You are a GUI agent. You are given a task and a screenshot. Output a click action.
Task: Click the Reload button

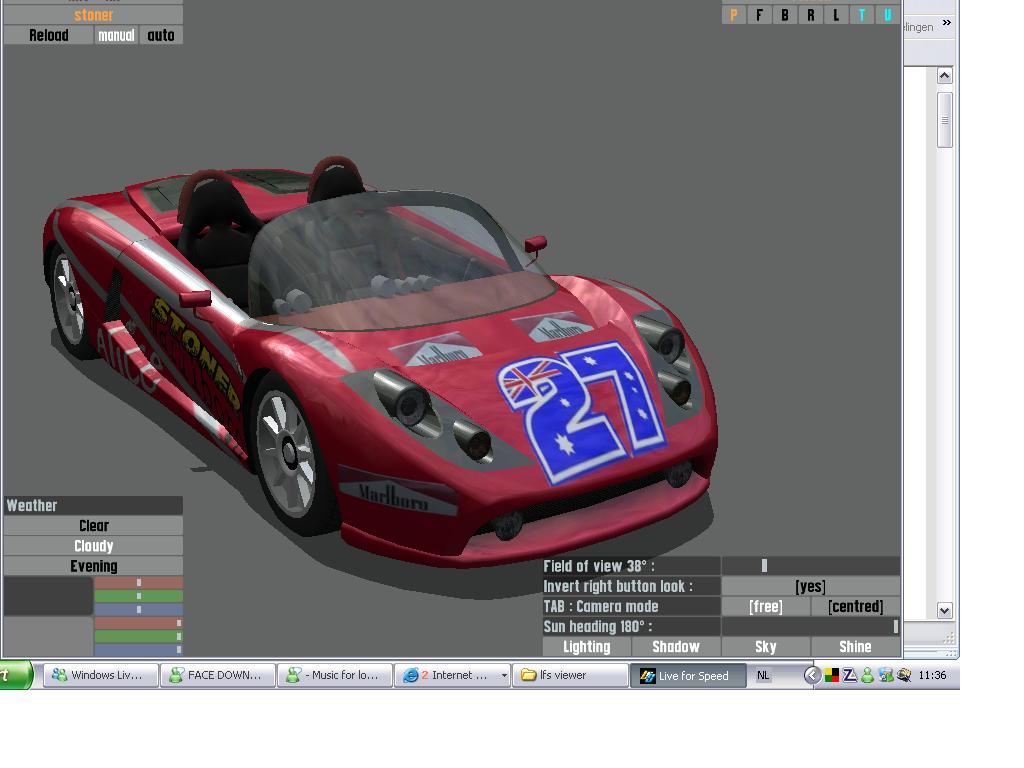(48, 35)
